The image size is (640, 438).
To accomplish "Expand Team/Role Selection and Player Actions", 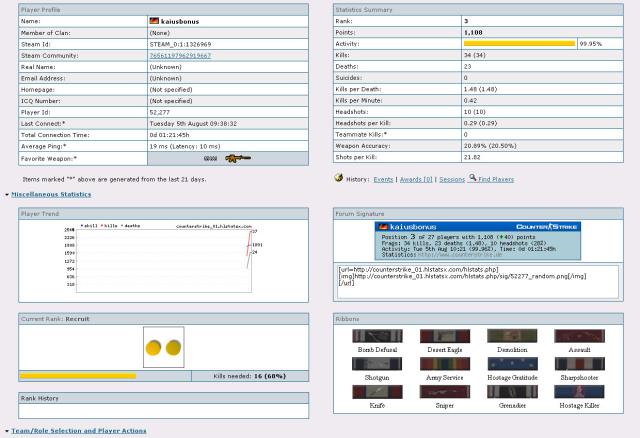I will [78, 430].
